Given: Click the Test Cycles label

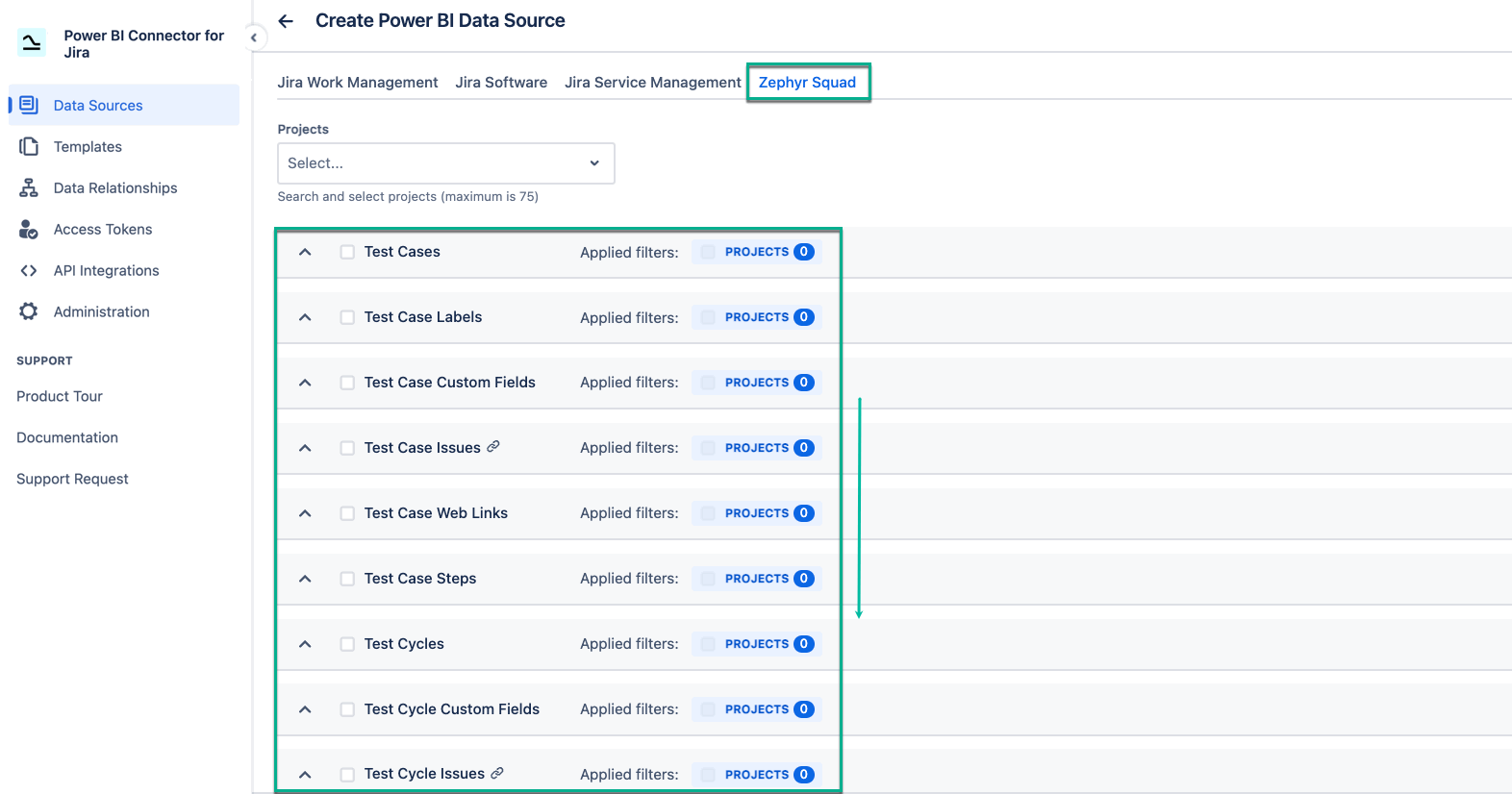Looking at the screenshot, I should (x=404, y=644).
